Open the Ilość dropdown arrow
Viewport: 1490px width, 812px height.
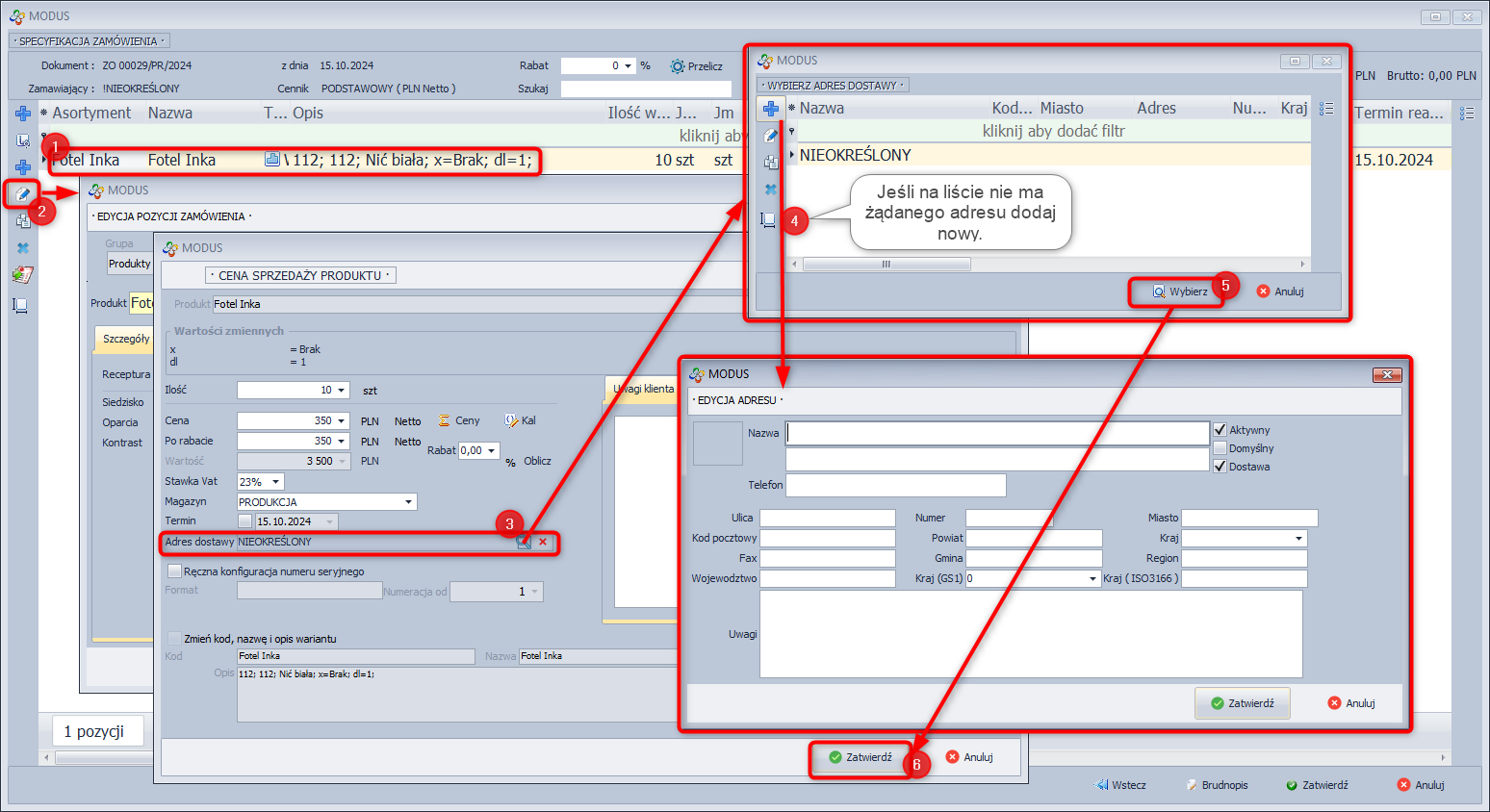tap(342, 391)
